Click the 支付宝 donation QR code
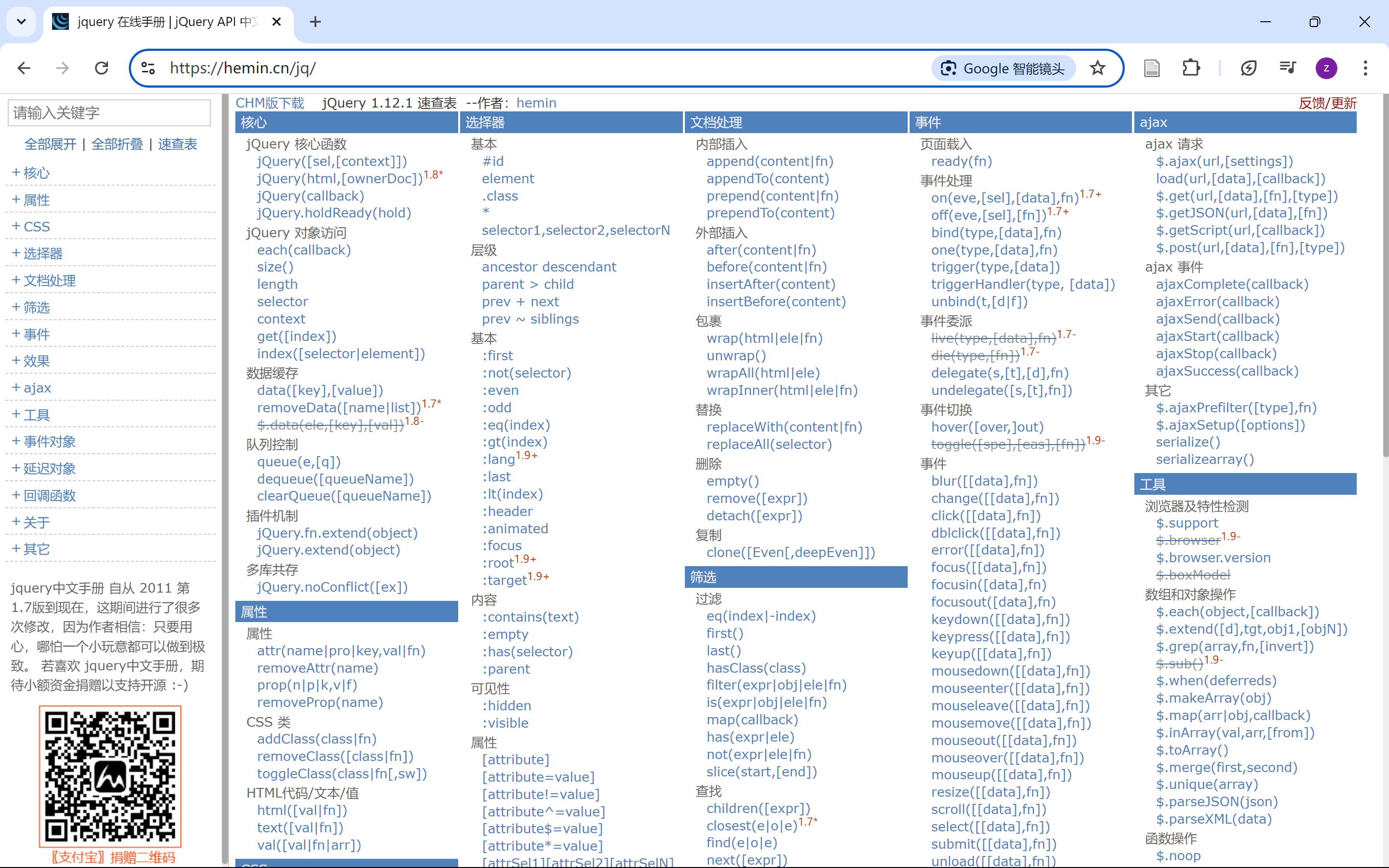 (110, 776)
